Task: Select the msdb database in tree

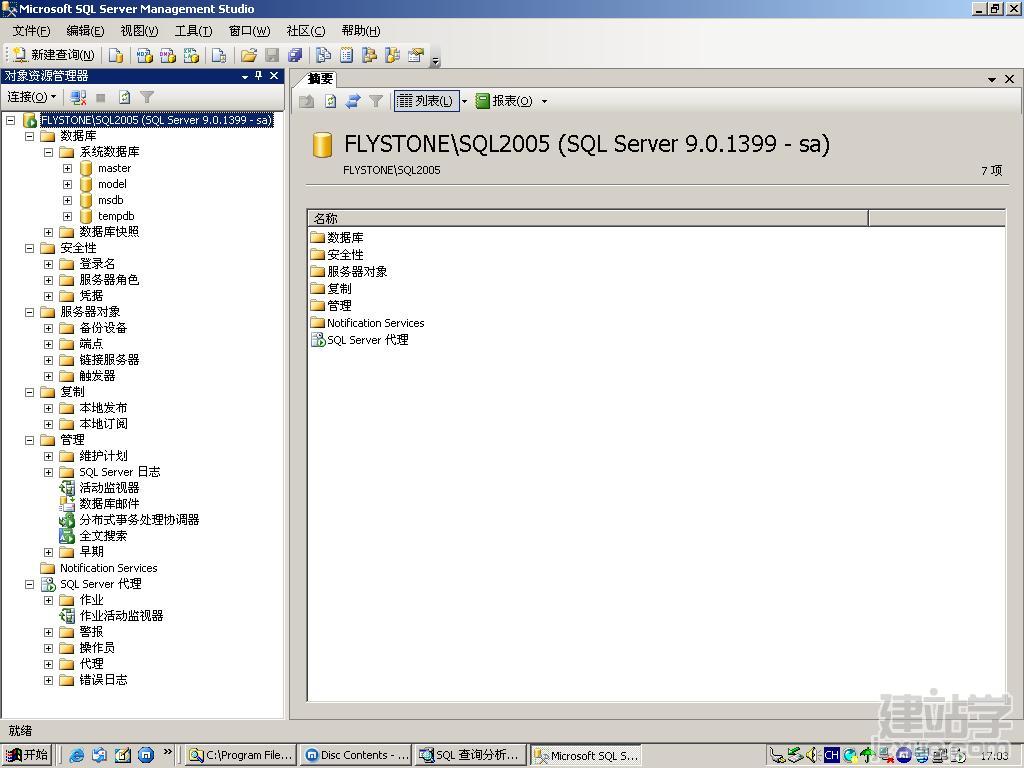Action: pos(110,200)
